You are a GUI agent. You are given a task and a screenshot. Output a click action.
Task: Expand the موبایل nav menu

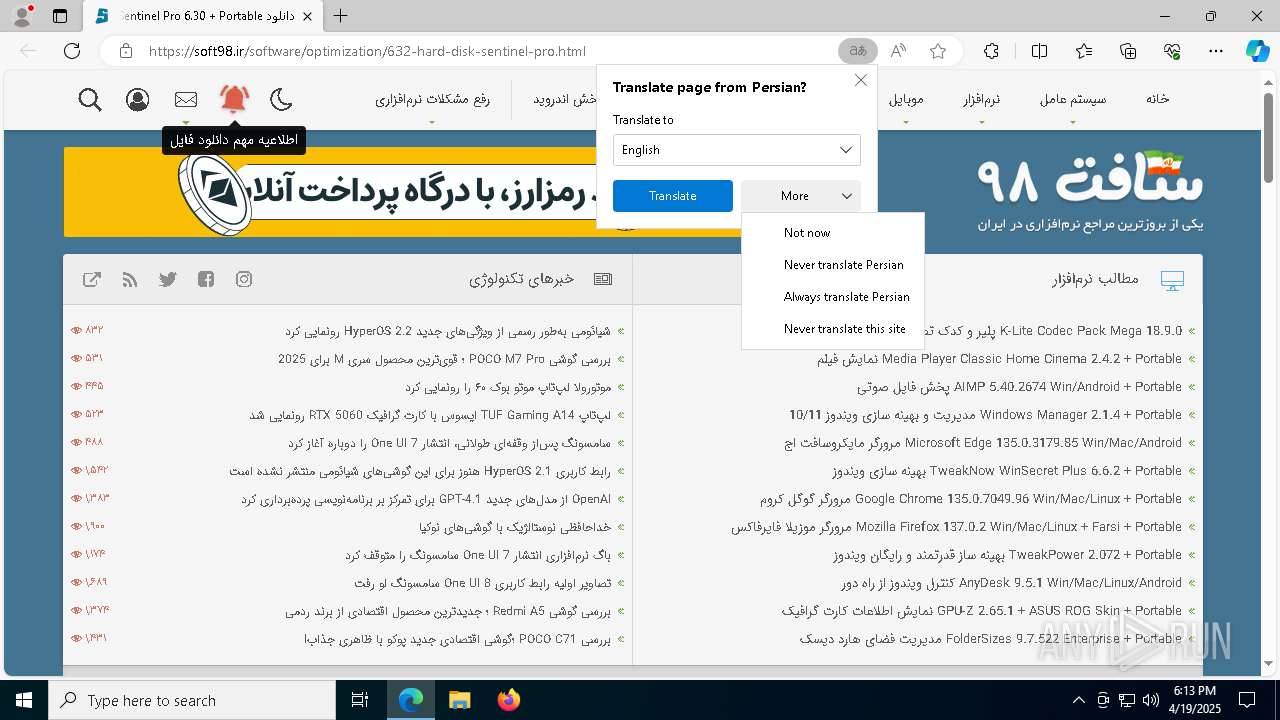(906, 99)
